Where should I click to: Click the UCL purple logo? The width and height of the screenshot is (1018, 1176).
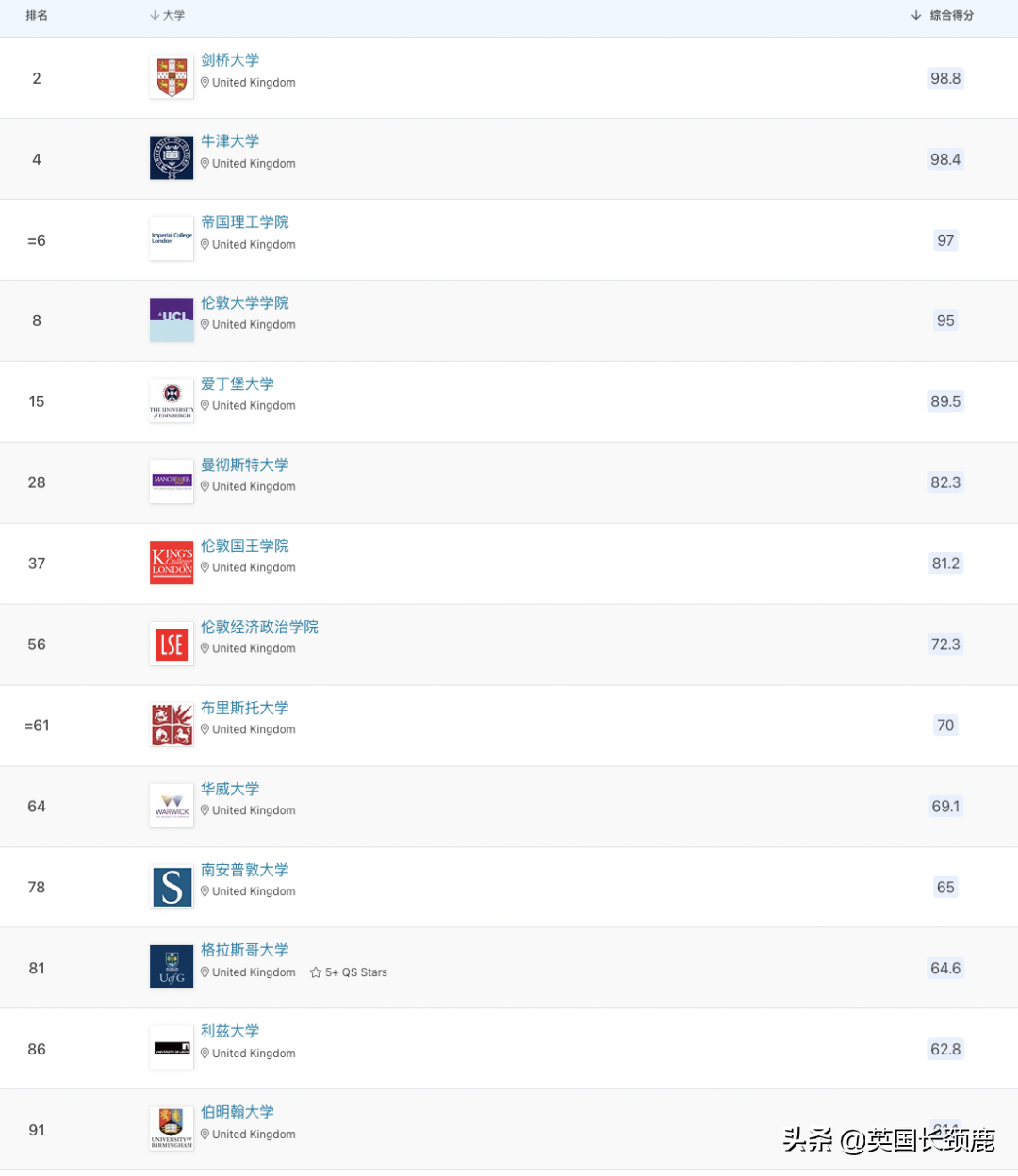(172, 319)
